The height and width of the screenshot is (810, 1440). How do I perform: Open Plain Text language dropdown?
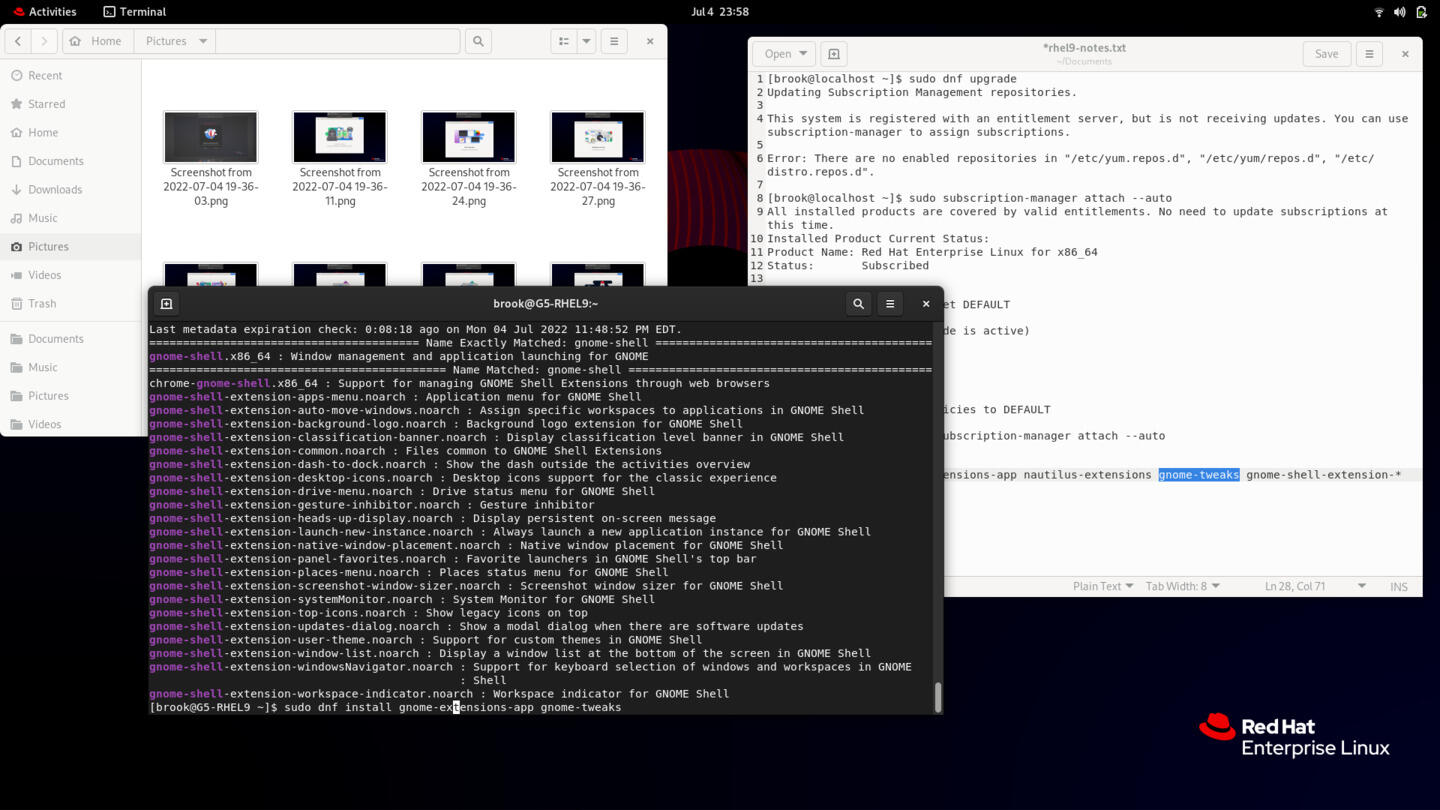pyautogui.click(x=1103, y=586)
